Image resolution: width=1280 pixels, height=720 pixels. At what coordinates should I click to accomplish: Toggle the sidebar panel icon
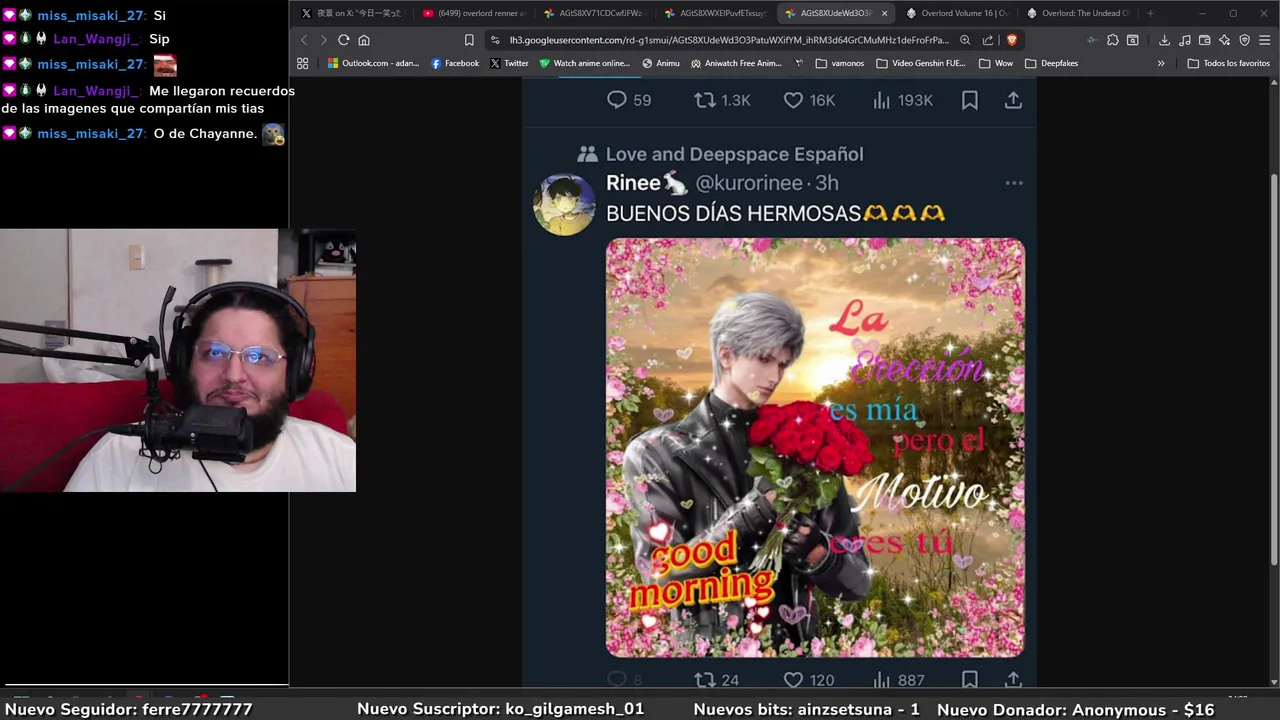(1132, 40)
